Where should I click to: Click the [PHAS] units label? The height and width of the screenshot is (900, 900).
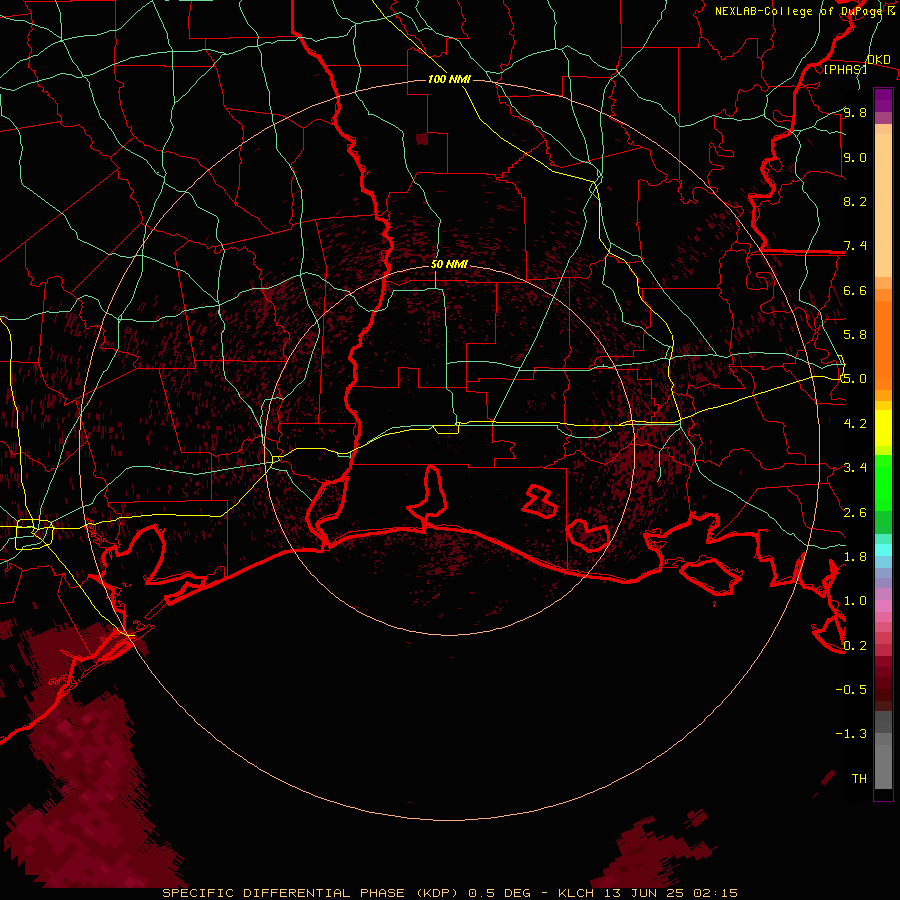pos(845,69)
